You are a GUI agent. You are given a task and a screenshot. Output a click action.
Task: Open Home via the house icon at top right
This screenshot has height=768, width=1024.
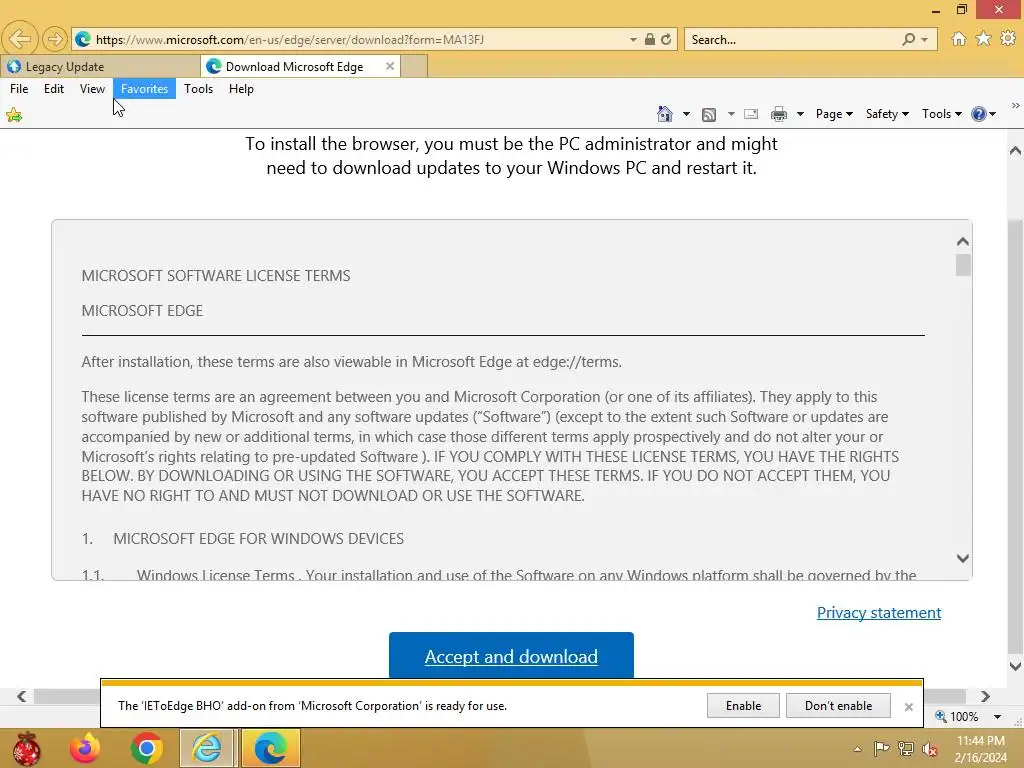959,39
